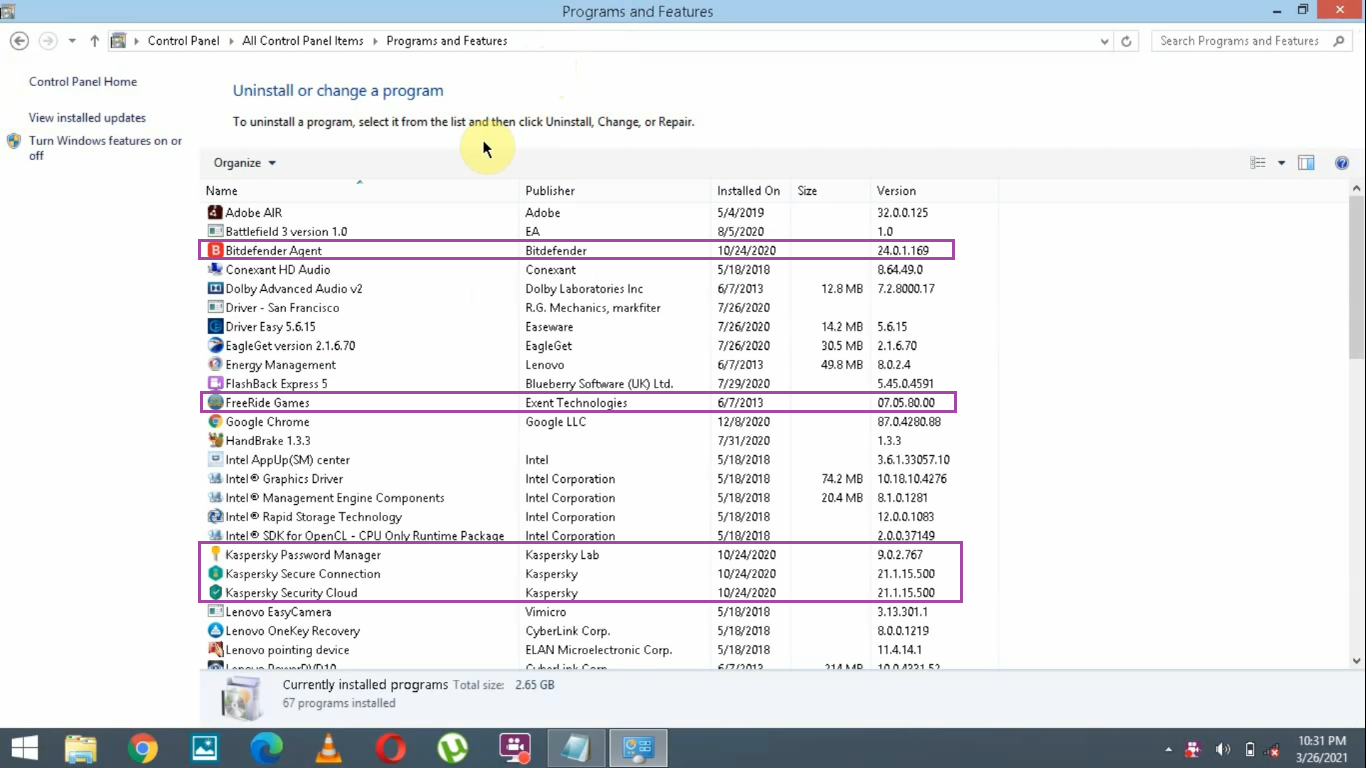Select the Kaspersky Secure Connection icon

coord(215,574)
